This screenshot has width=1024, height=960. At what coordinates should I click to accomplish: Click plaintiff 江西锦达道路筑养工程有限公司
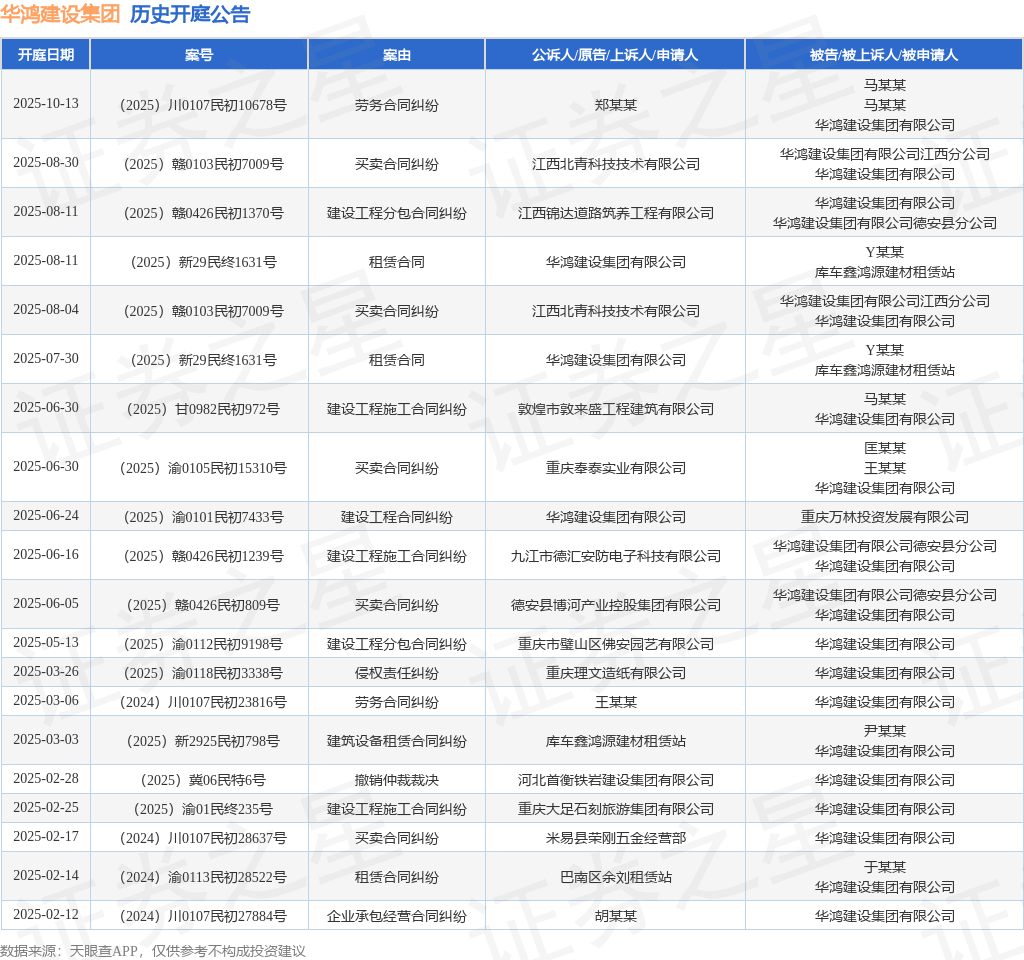click(x=615, y=213)
